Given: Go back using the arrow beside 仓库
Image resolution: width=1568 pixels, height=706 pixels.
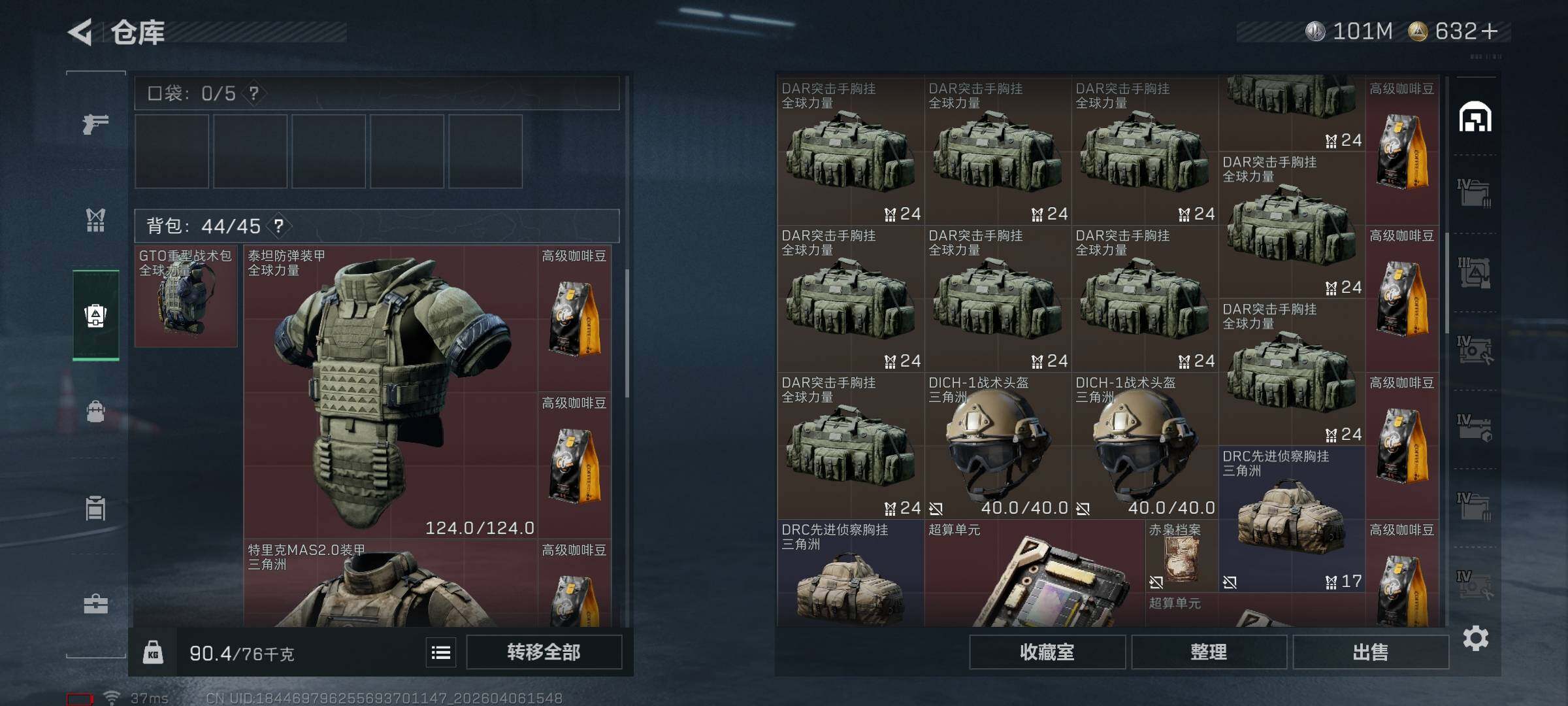Looking at the screenshot, I should tap(80, 32).
